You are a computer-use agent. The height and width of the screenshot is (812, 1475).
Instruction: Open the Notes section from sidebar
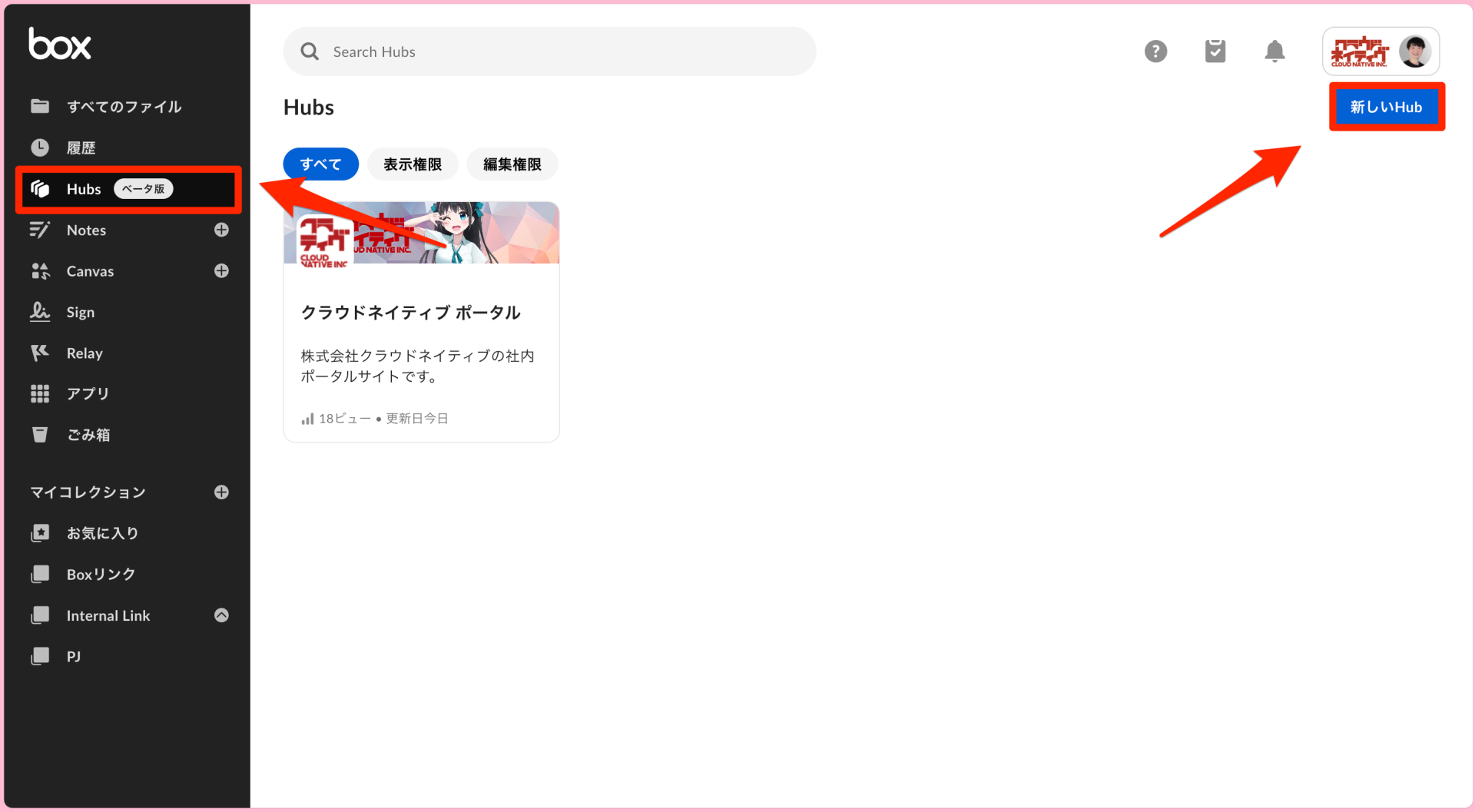click(85, 230)
